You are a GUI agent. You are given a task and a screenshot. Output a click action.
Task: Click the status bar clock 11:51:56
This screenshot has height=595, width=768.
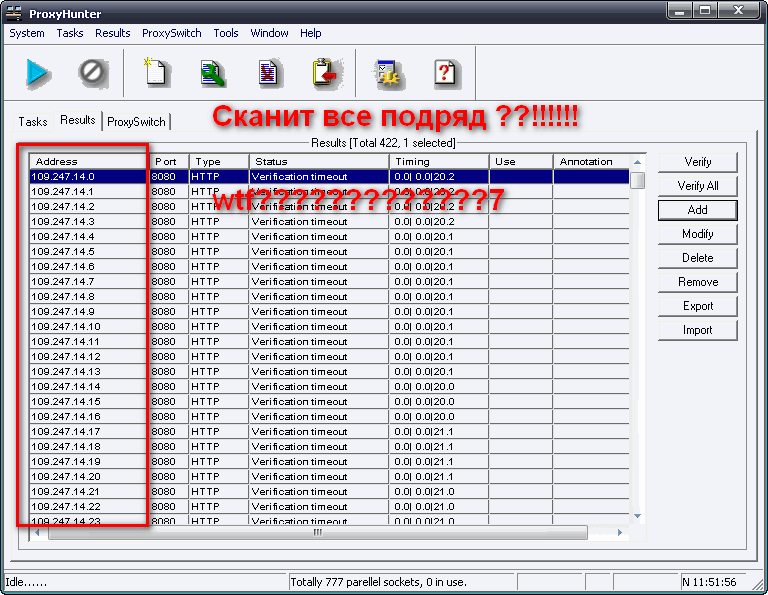(709, 582)
